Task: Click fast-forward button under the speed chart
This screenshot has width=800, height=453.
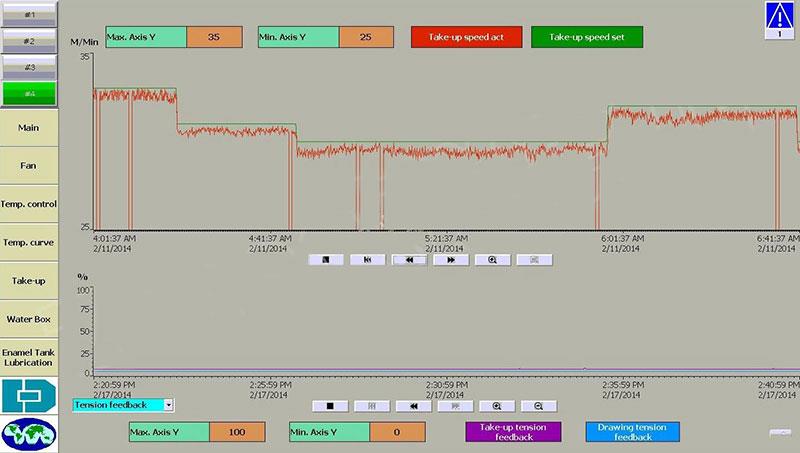Action: point(451,259)
